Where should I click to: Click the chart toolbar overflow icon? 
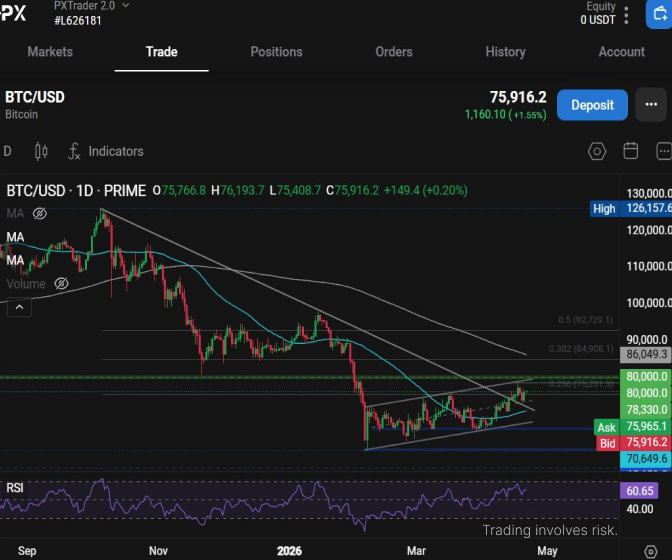coord(664,151)
